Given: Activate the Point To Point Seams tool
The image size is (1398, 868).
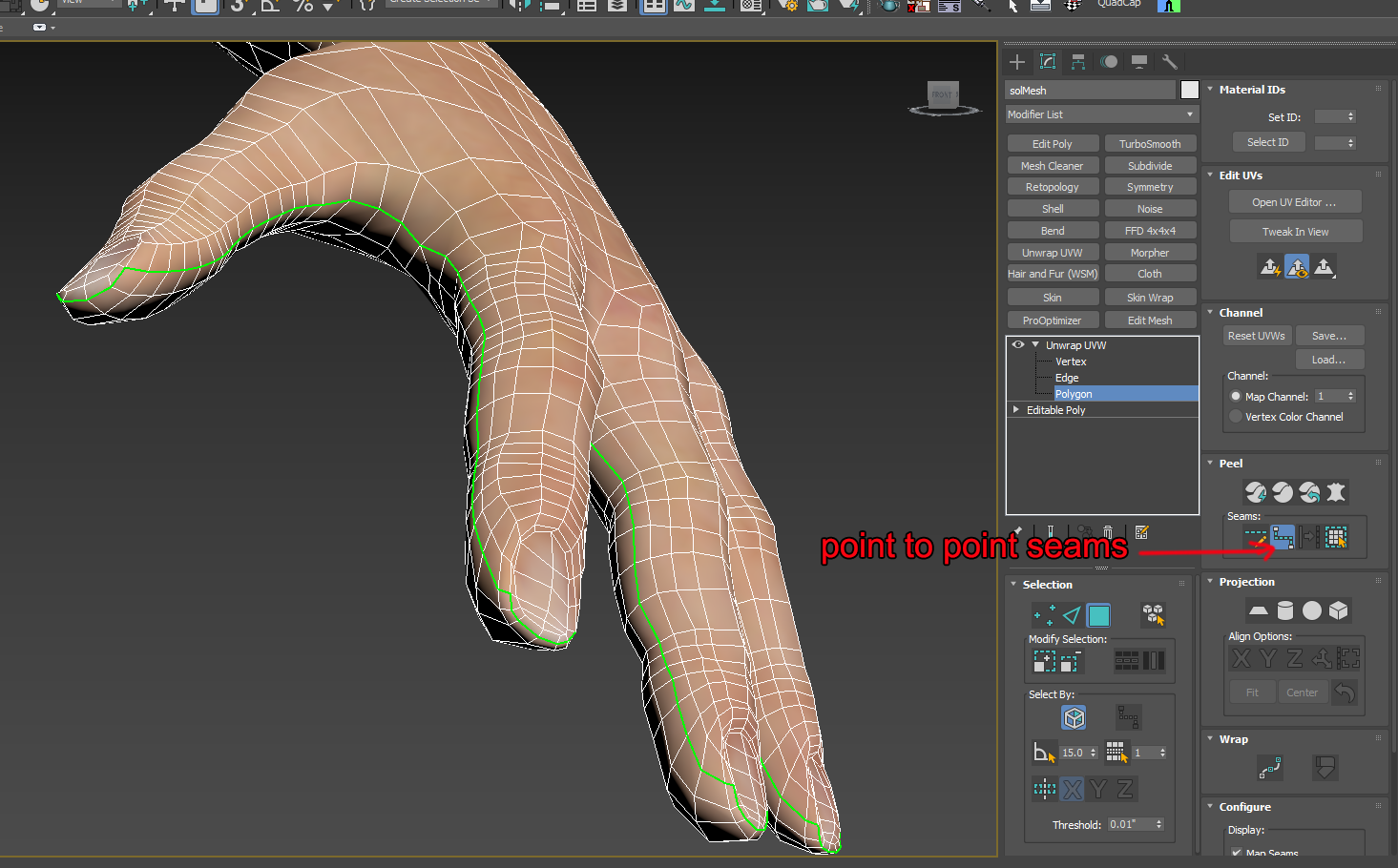Looking at the screenshot, I should (x=1283, y=536).
